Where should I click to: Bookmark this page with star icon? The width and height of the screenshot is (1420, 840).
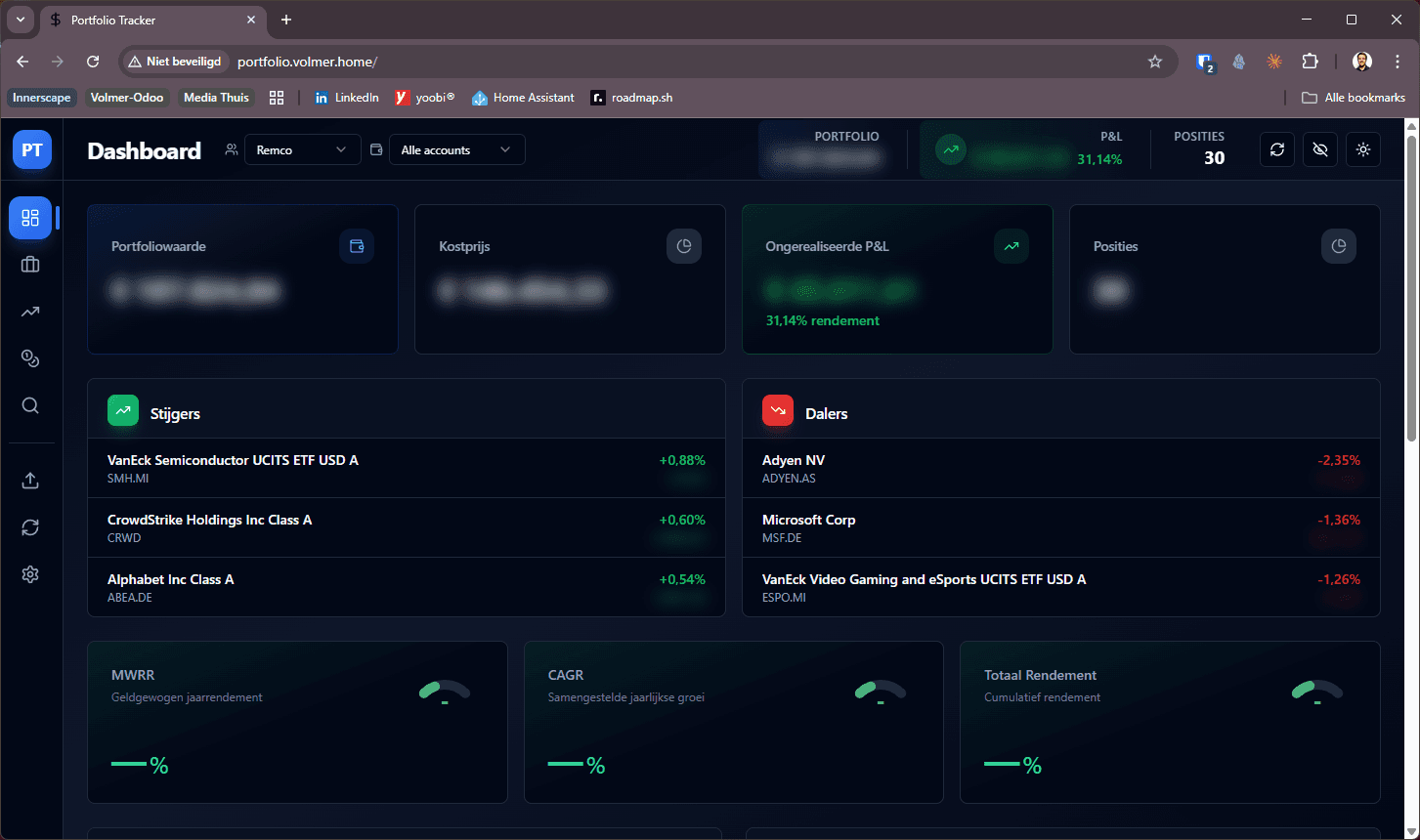click(x=1155, y=62)
